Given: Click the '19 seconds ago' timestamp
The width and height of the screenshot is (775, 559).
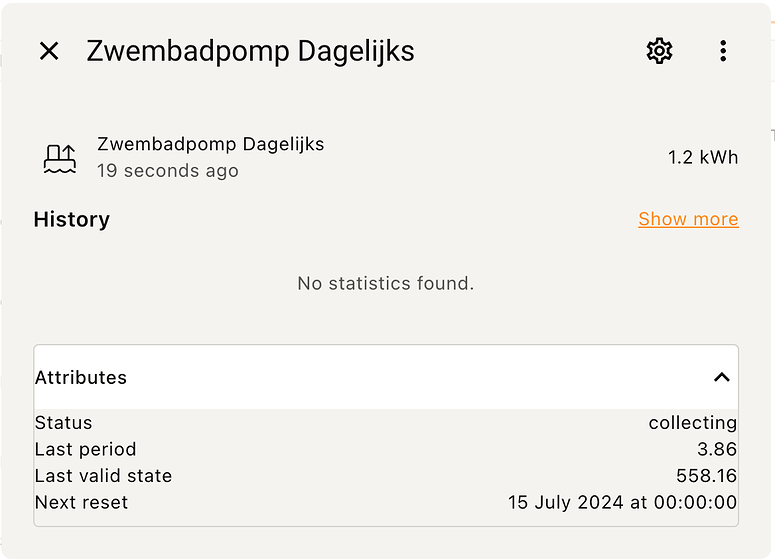Looking at the screenshot, I should pyautogui.click(x=168, y=171).
